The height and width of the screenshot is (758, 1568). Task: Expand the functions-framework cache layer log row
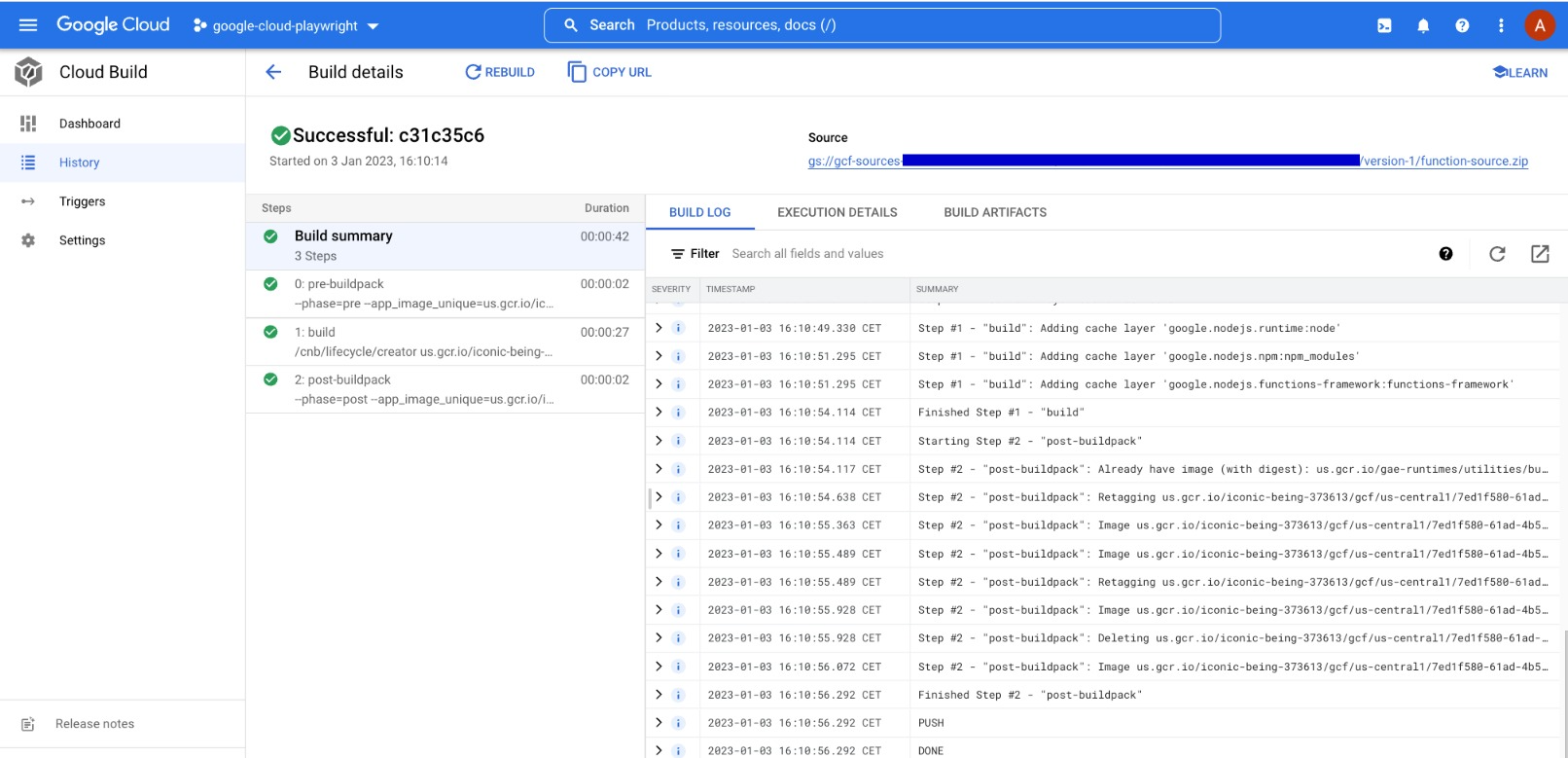tap(659, 384)
